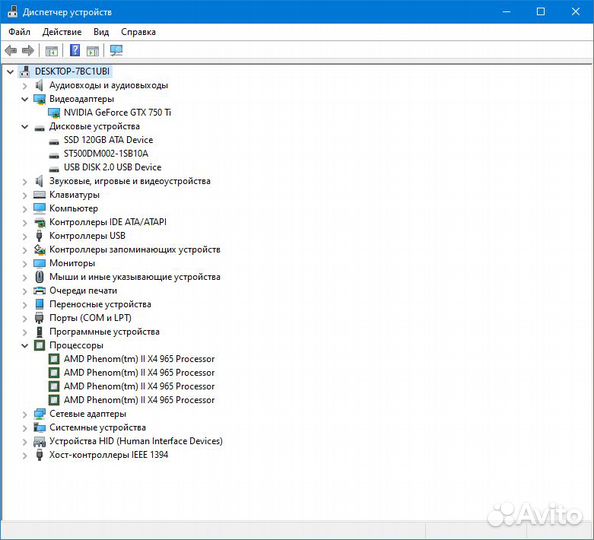Click the computer icon next to DESKTOP-7BC1UBI

click(25, 71)
